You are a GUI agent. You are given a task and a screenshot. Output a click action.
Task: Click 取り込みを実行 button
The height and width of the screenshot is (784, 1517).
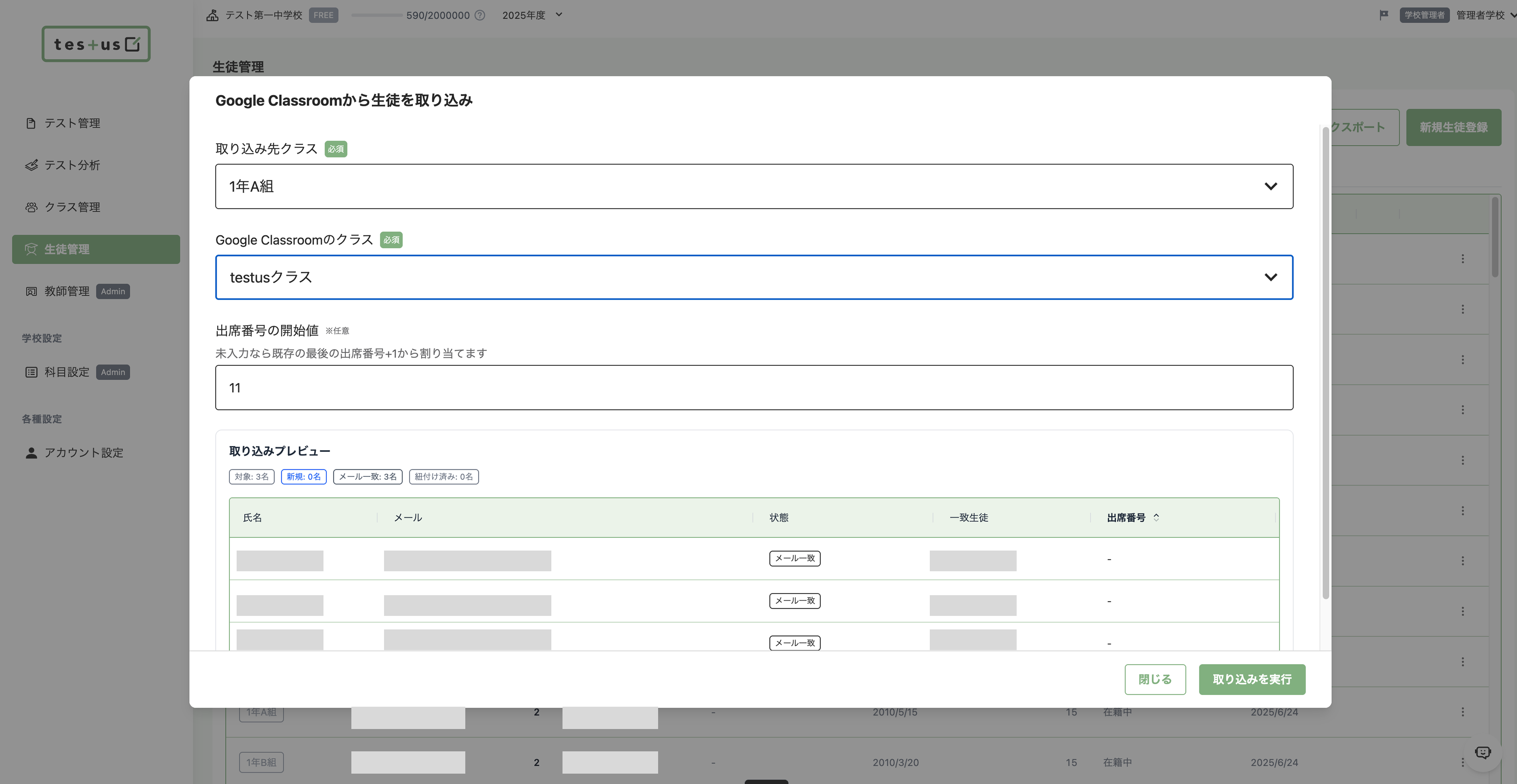[x=1252, y=680]
